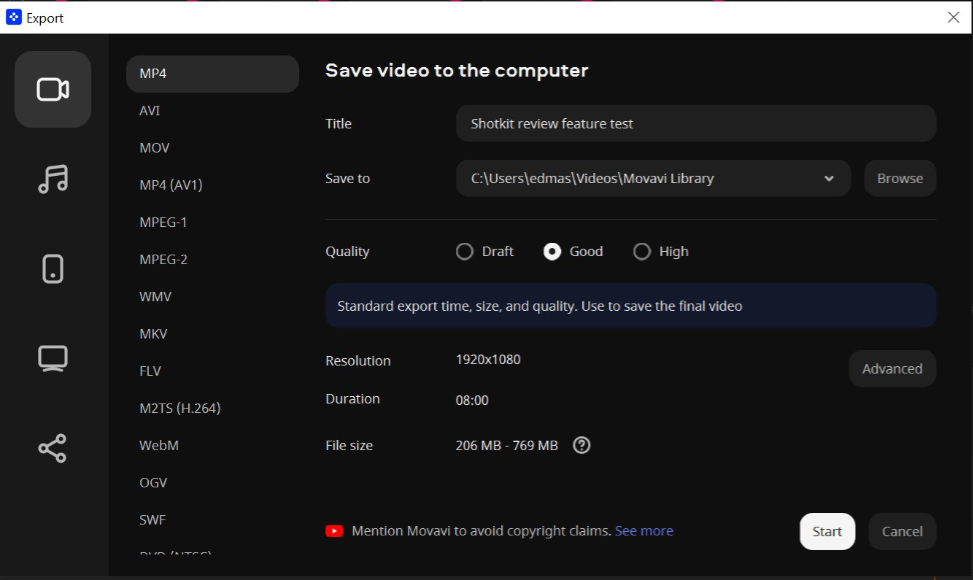
Task: Click the red YouTube icon
Action: [x=334, y=531]
